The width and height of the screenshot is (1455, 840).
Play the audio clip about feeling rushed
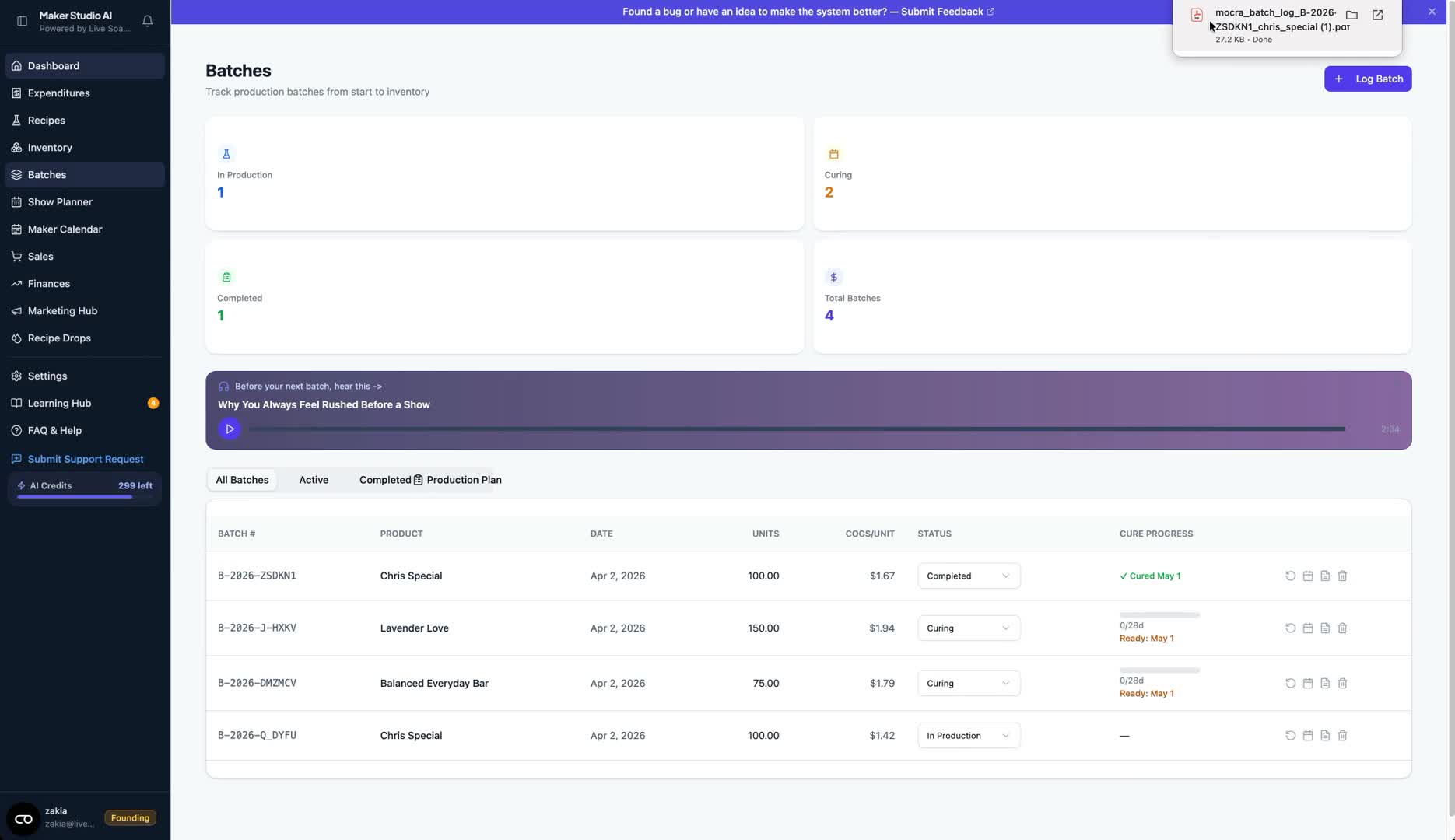tap(229, 429)
